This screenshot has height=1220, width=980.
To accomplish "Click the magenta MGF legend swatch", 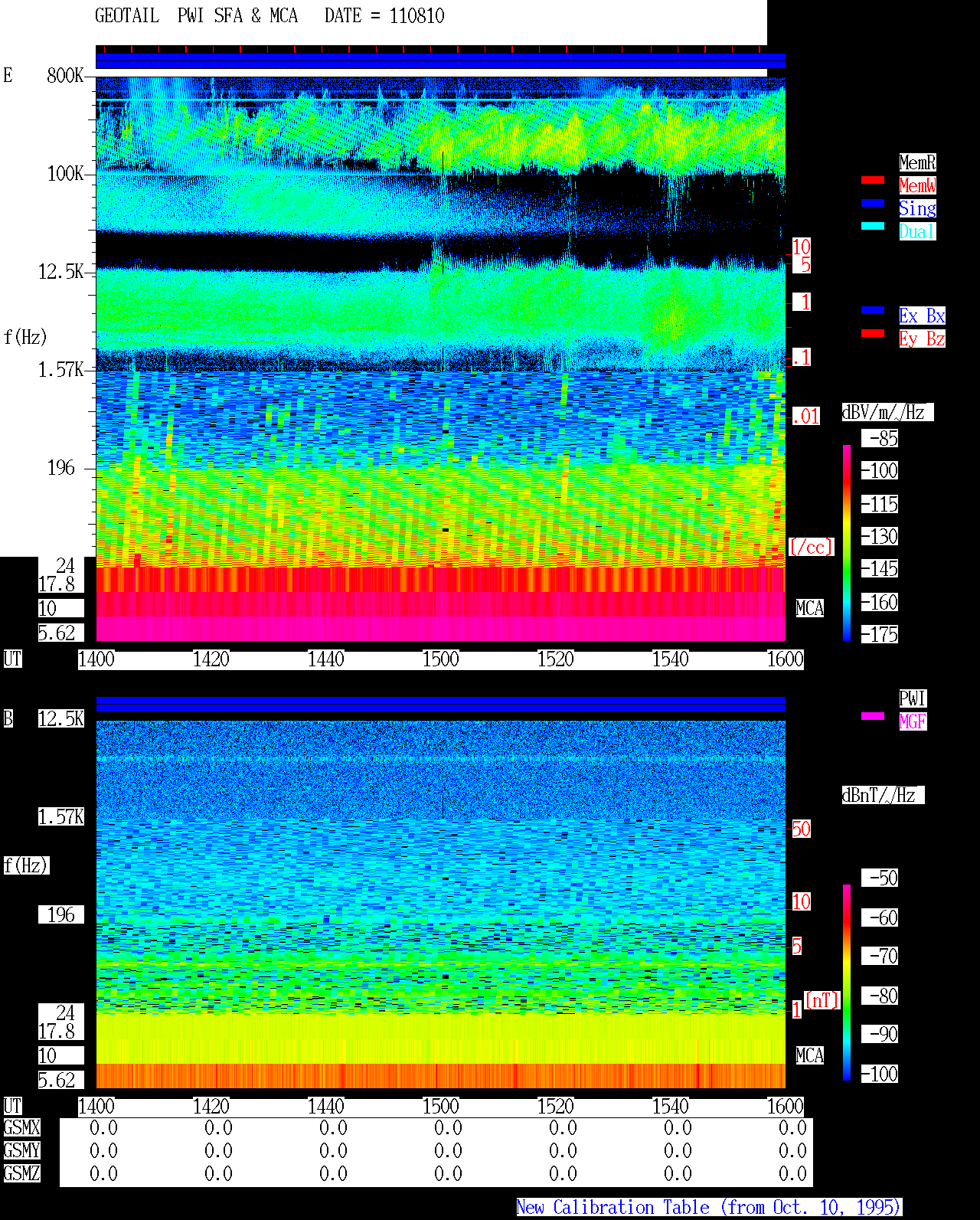I will (873, 716).
